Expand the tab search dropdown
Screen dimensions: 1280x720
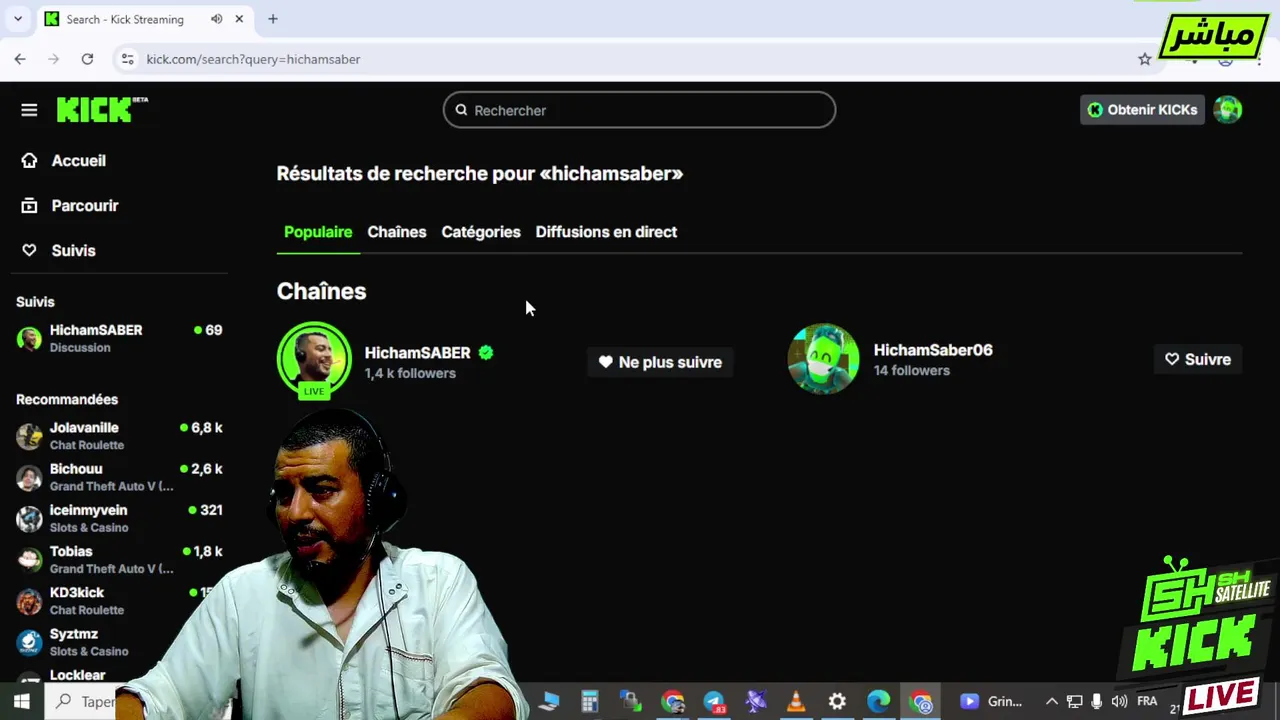17,19
